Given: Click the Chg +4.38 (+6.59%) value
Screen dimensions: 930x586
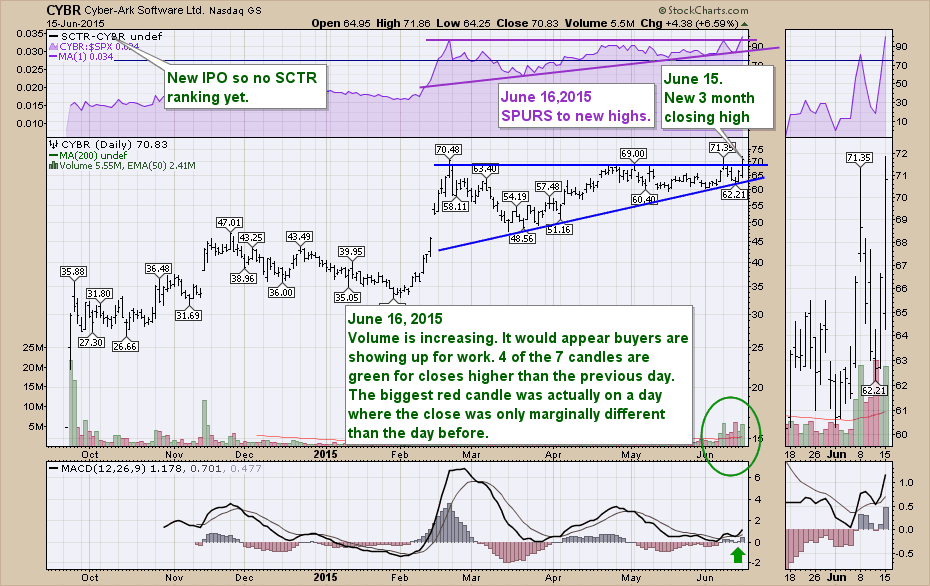Looking at the screenshot, I should pos(689,24).
